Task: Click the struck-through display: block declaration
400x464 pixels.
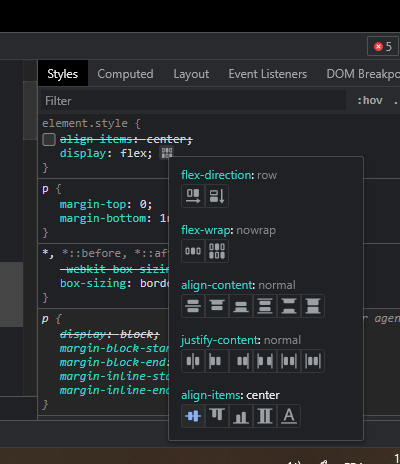Action: click(x=110, y=334)
